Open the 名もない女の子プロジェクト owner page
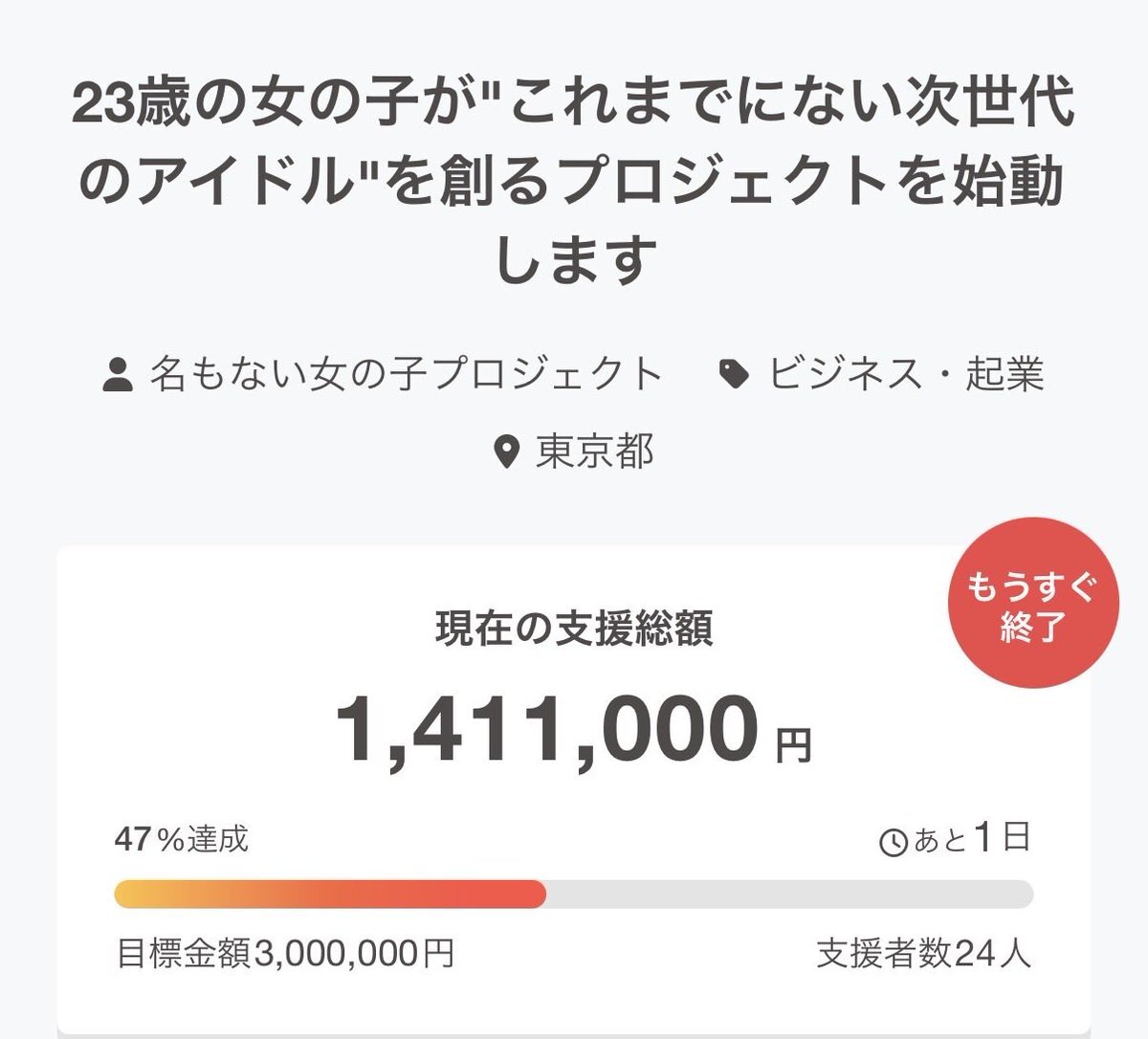 [x=406, y=374]
